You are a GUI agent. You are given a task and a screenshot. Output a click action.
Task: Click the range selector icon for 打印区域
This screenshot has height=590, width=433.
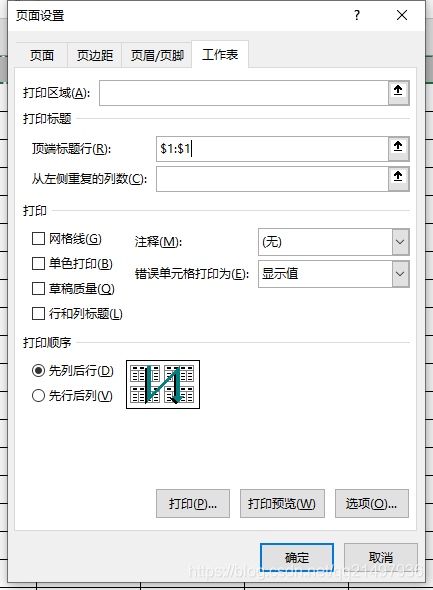pyautogui.click(x=398, y=93)
